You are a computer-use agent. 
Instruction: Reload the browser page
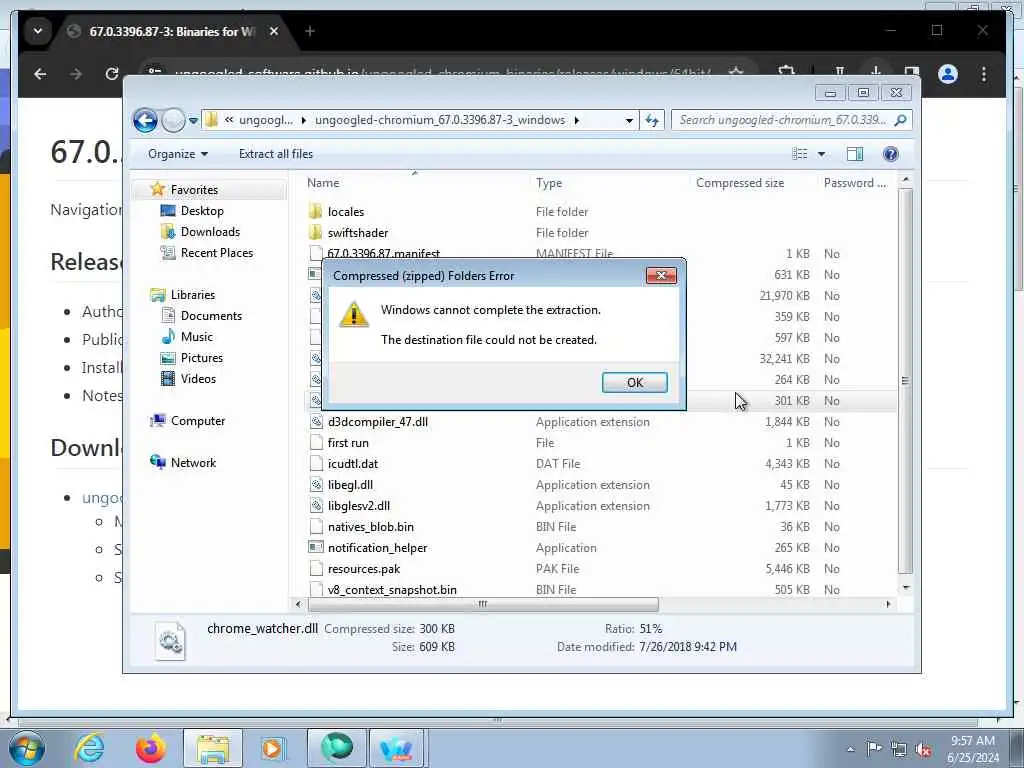[112, 74]
